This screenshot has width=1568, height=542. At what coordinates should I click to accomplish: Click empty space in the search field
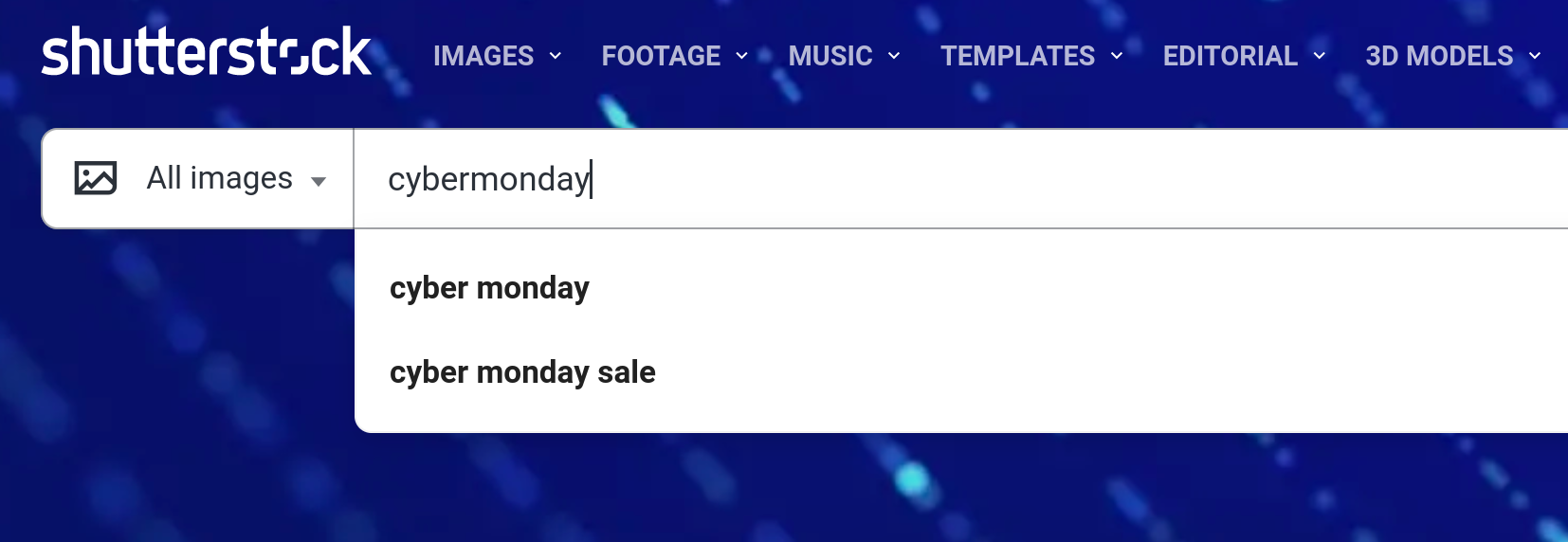pyautogui.click(x=1043, y=179)
